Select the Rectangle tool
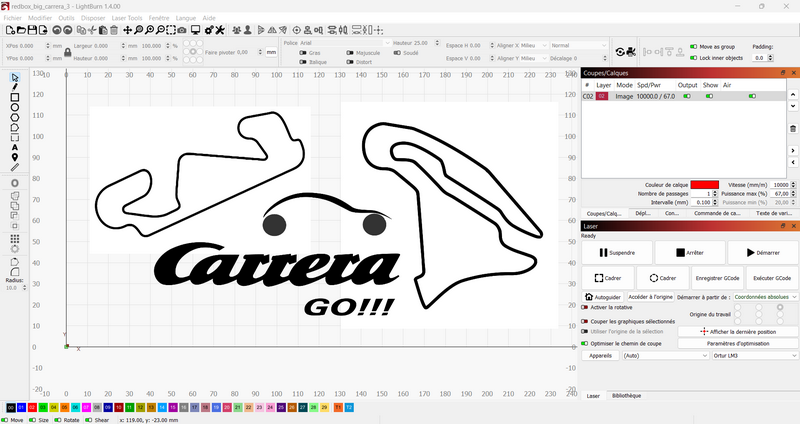Screen dimensions: 800x424 (x=15, y=97)
